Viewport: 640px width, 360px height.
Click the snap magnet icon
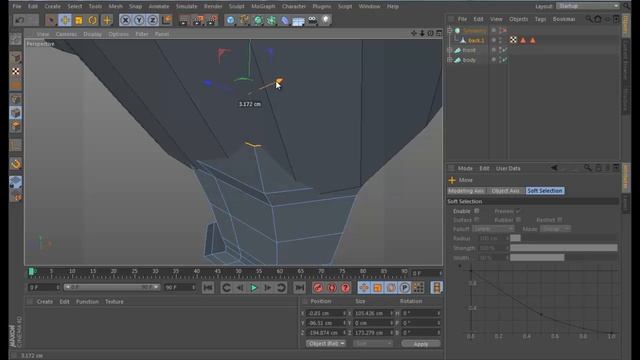[x=16, y=164]
